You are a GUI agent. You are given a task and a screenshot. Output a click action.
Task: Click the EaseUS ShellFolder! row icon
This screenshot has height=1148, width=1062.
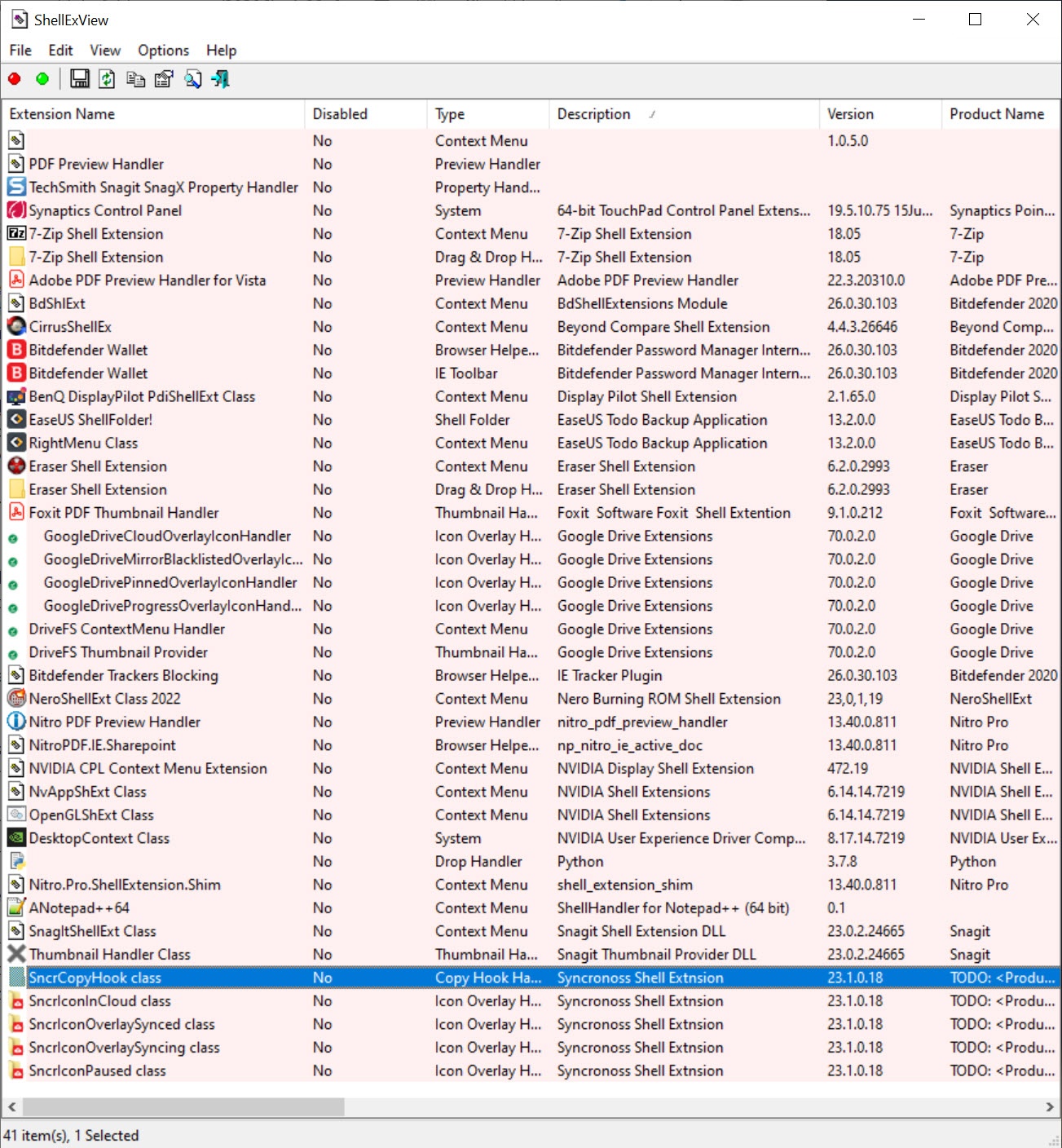point(16,419)
